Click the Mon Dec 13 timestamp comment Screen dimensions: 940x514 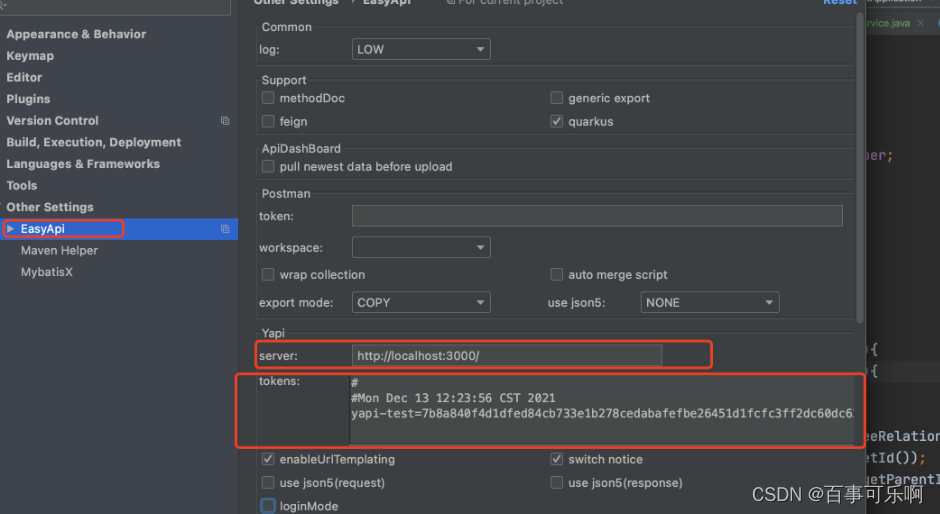click(453, 398)
